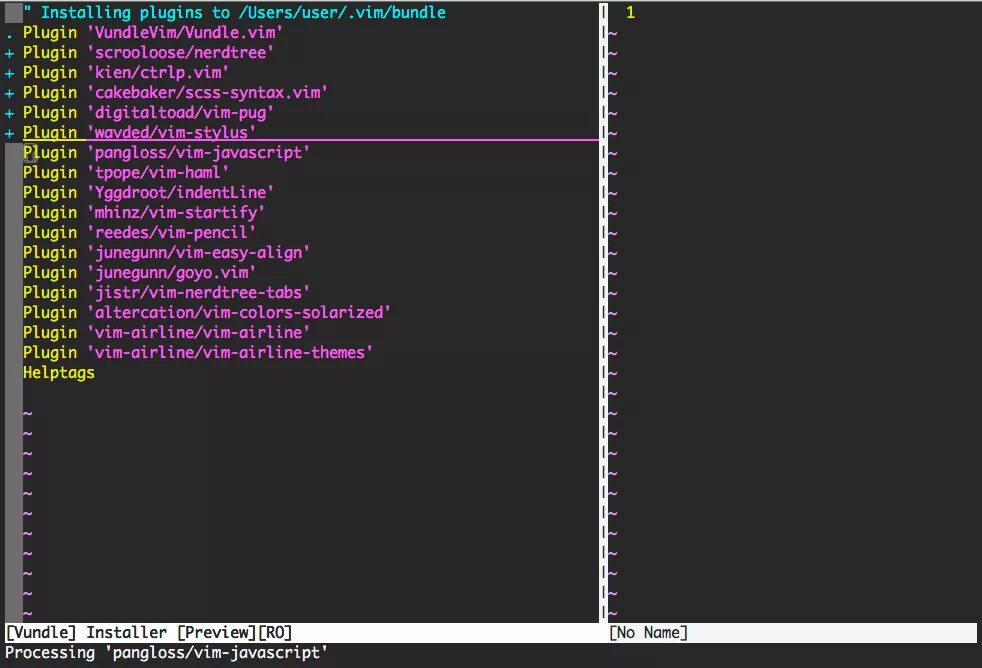Click line number 1 in the right split
Image resolution: width=982 pixels, height=668 pixels.
click(630, 13)
